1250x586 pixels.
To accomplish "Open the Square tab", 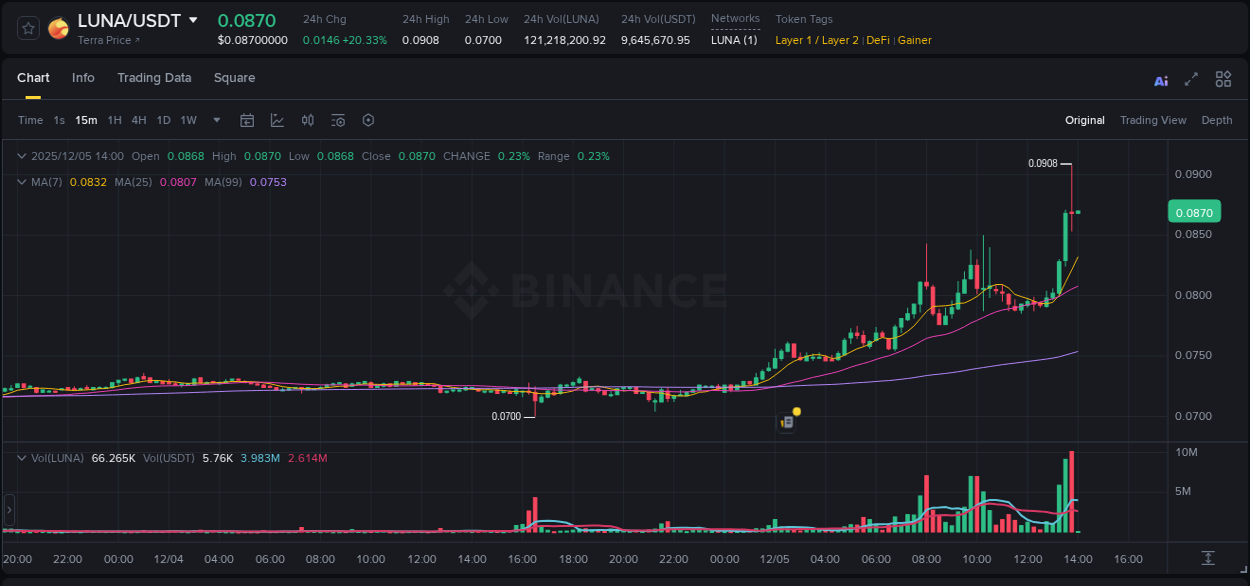I will click(234, 78).
